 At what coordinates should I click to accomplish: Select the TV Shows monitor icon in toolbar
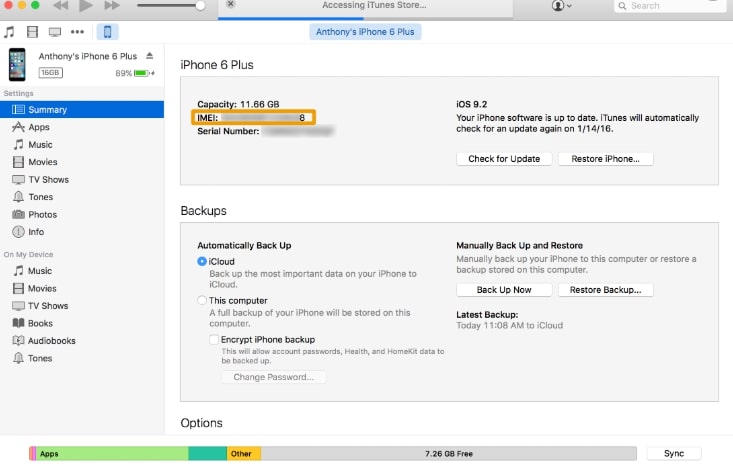55,33
